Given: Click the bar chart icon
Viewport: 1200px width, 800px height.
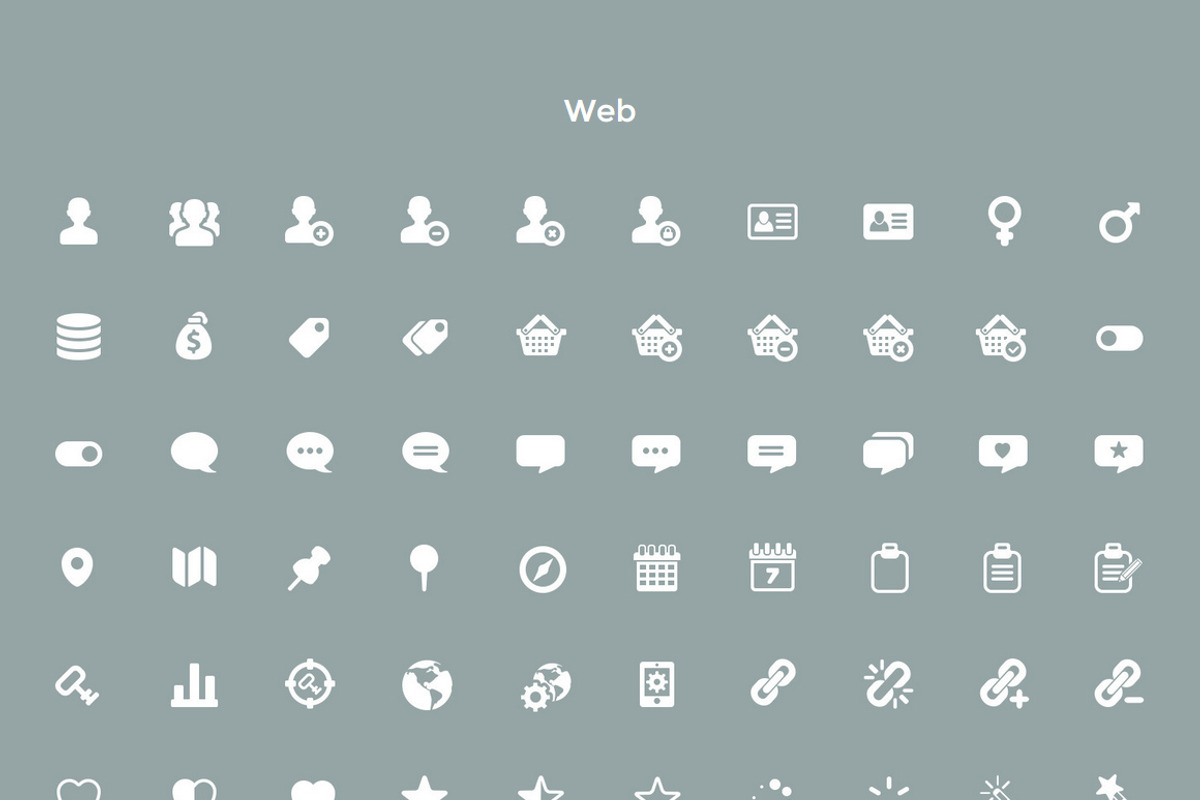Looking at the screenshot, I should tap(194, 685).
